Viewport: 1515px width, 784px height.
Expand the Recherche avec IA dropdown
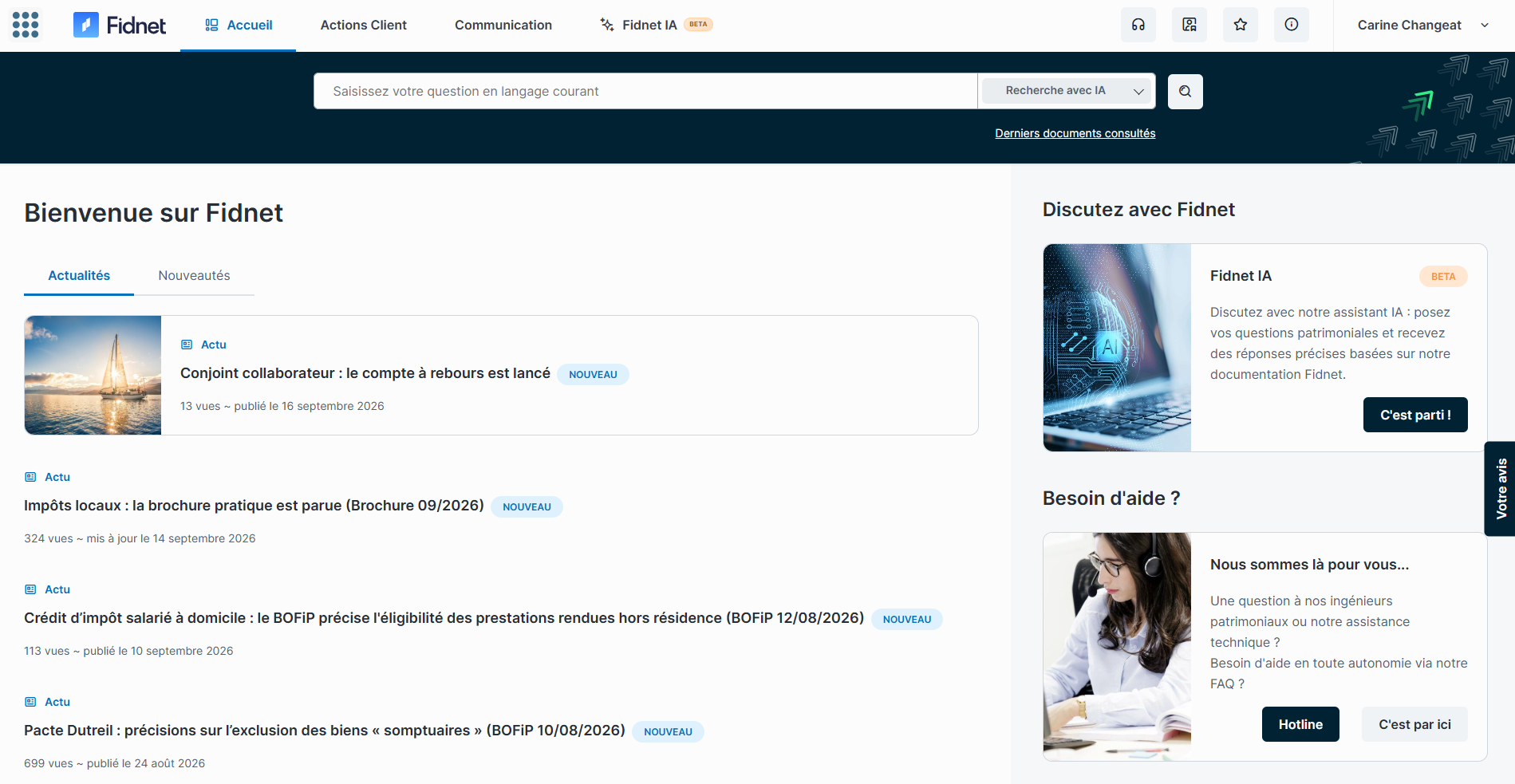pos(1067,91)
